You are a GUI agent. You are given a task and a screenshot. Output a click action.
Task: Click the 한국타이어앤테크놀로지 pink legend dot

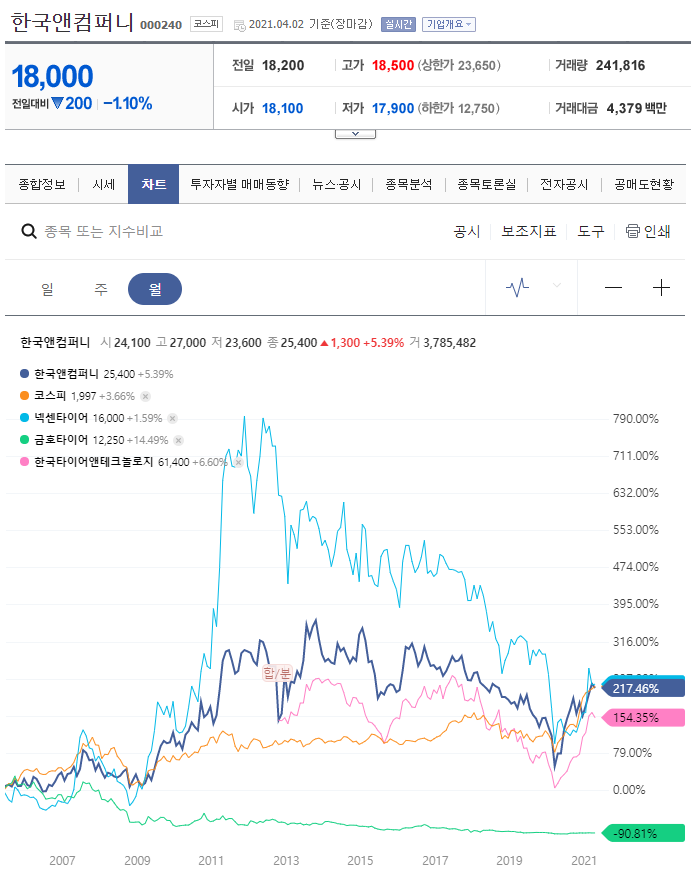point(25,462)
